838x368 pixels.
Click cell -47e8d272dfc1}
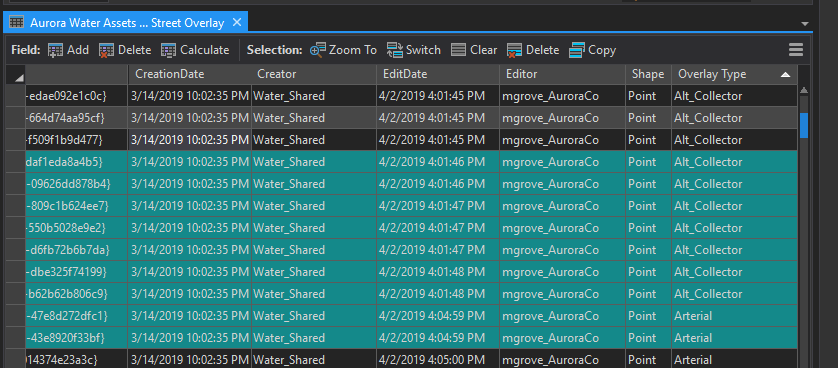76,316
